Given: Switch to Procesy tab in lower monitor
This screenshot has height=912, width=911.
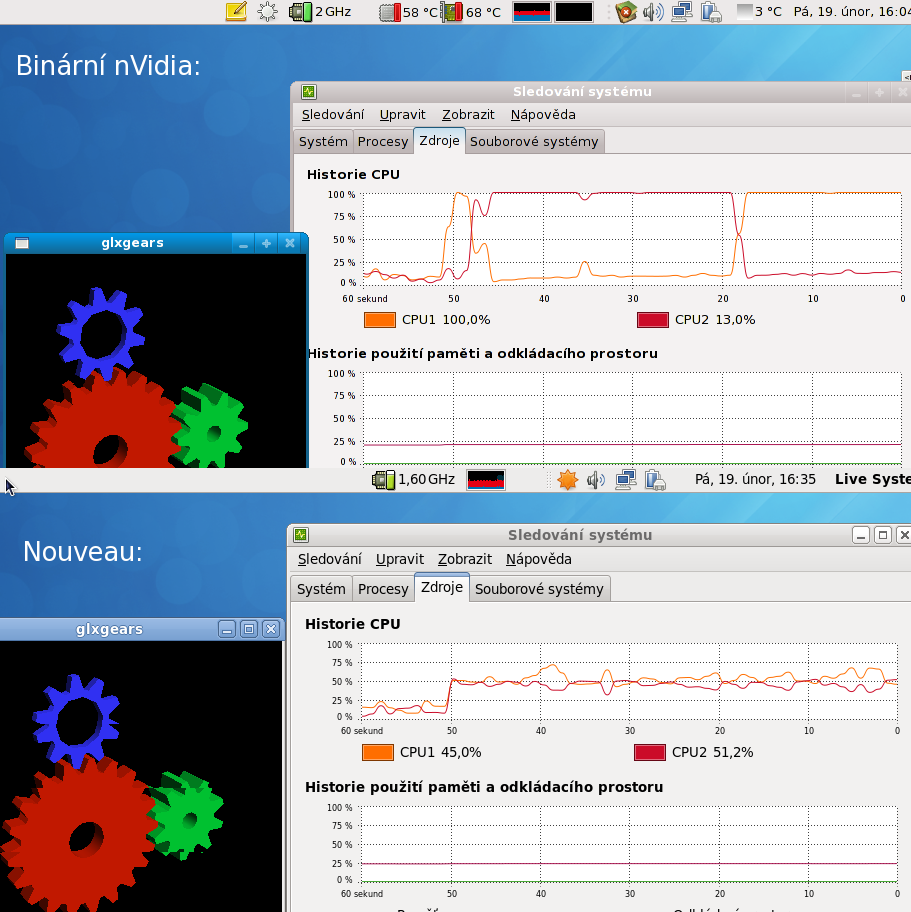Looking at the screenshot, I should (383, 589).
